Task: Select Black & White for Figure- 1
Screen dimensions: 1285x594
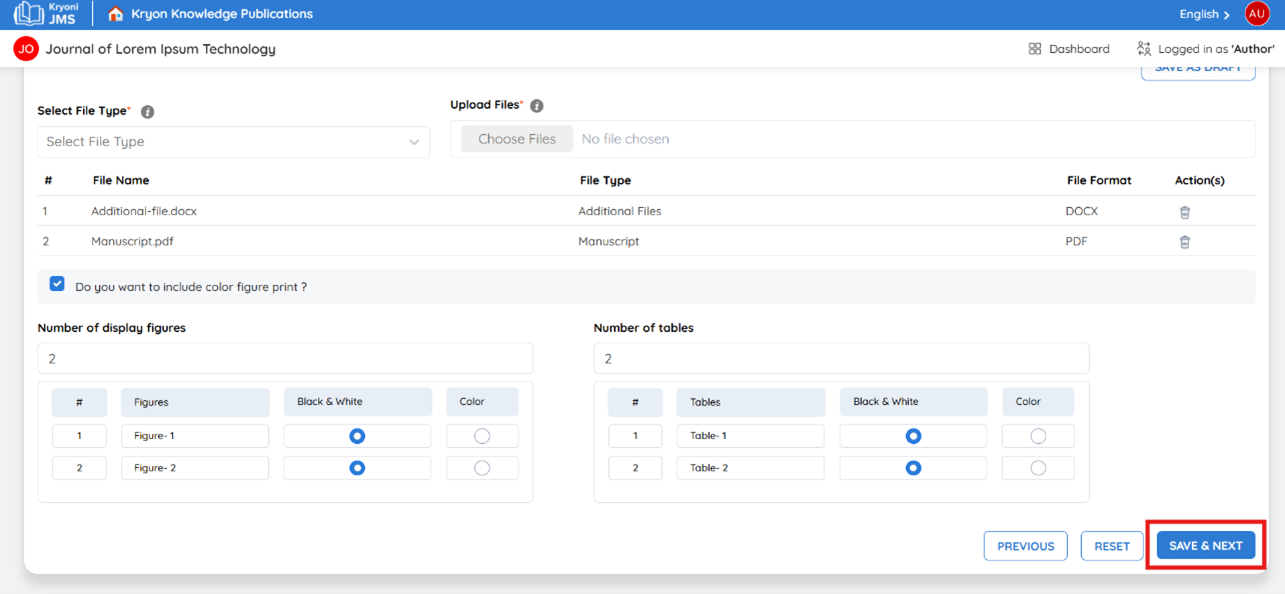Action: [357, 436]
